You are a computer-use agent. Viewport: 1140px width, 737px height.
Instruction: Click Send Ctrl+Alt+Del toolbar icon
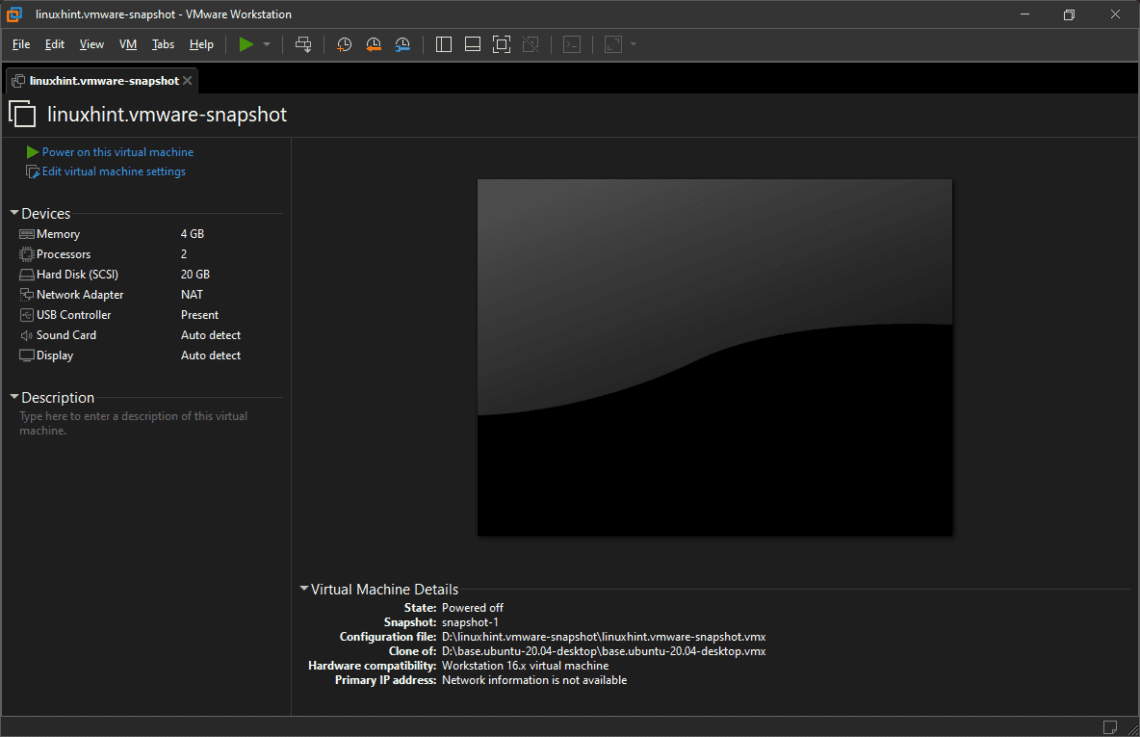304,44
